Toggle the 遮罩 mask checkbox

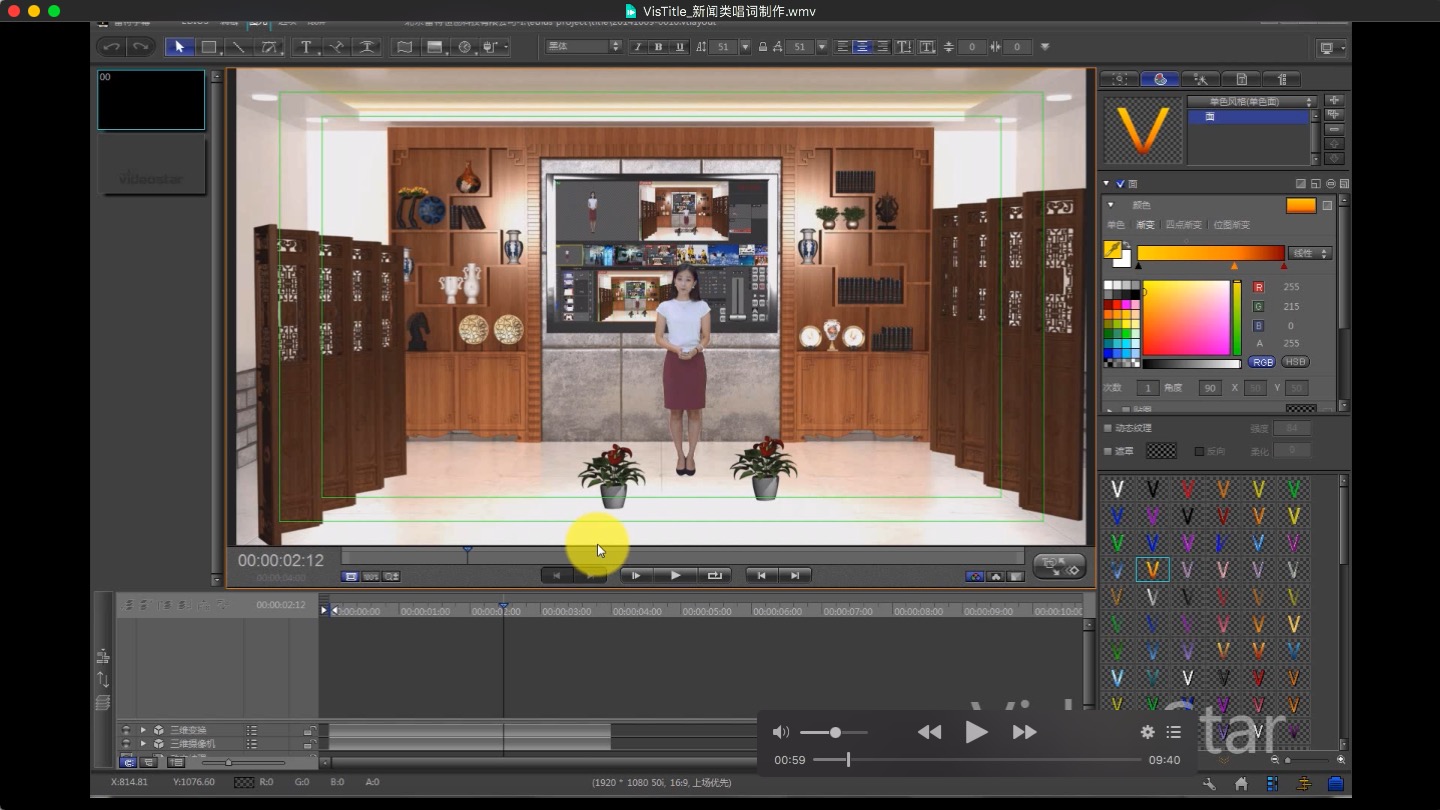pos(1107,451)
